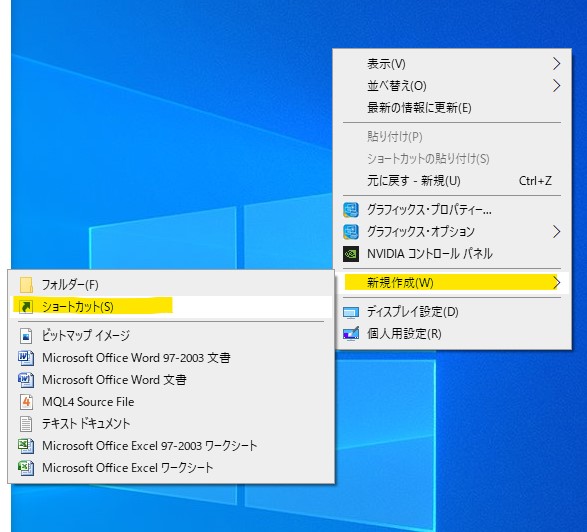Expand the グラフィックス・オプション submenu arrow
The image size is (587, 532).
556,232
